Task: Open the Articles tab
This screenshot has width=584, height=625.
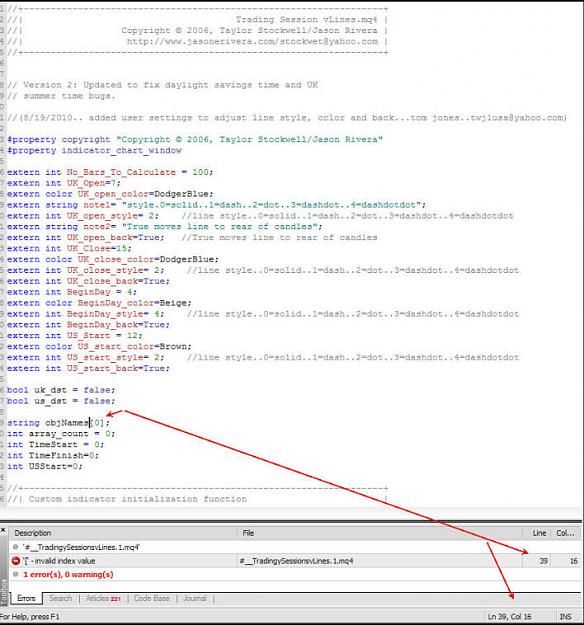Action: tap(103, 598)
